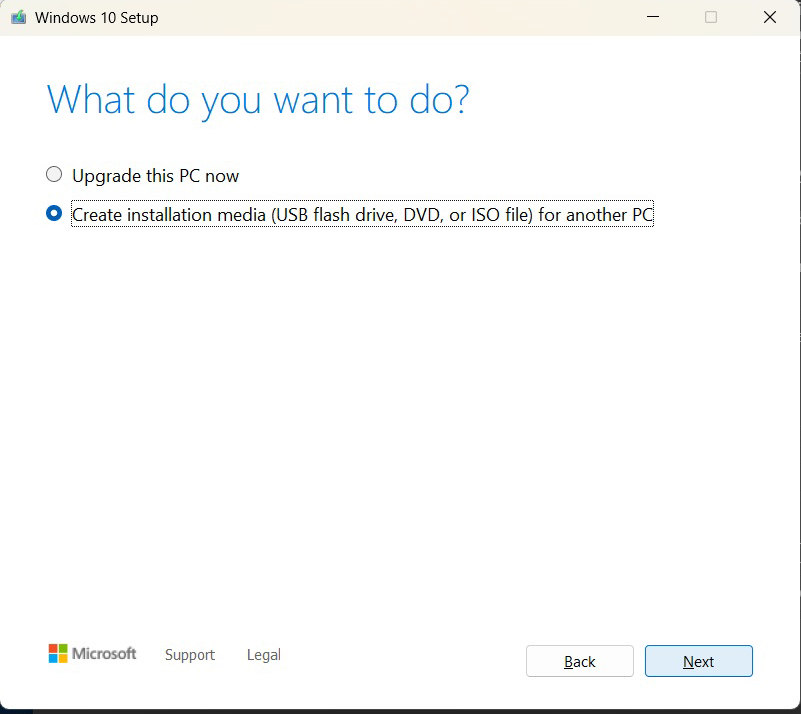Minimize the Windows 10 Setup window
Viewport: 801px width, 714px height.
click(x=653, y=17)
